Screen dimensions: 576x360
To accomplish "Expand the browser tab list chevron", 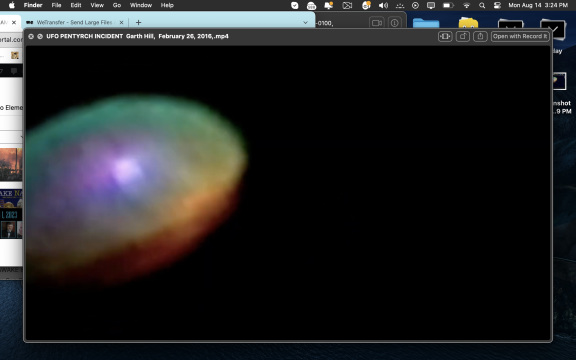I will [x=305, y=22].
